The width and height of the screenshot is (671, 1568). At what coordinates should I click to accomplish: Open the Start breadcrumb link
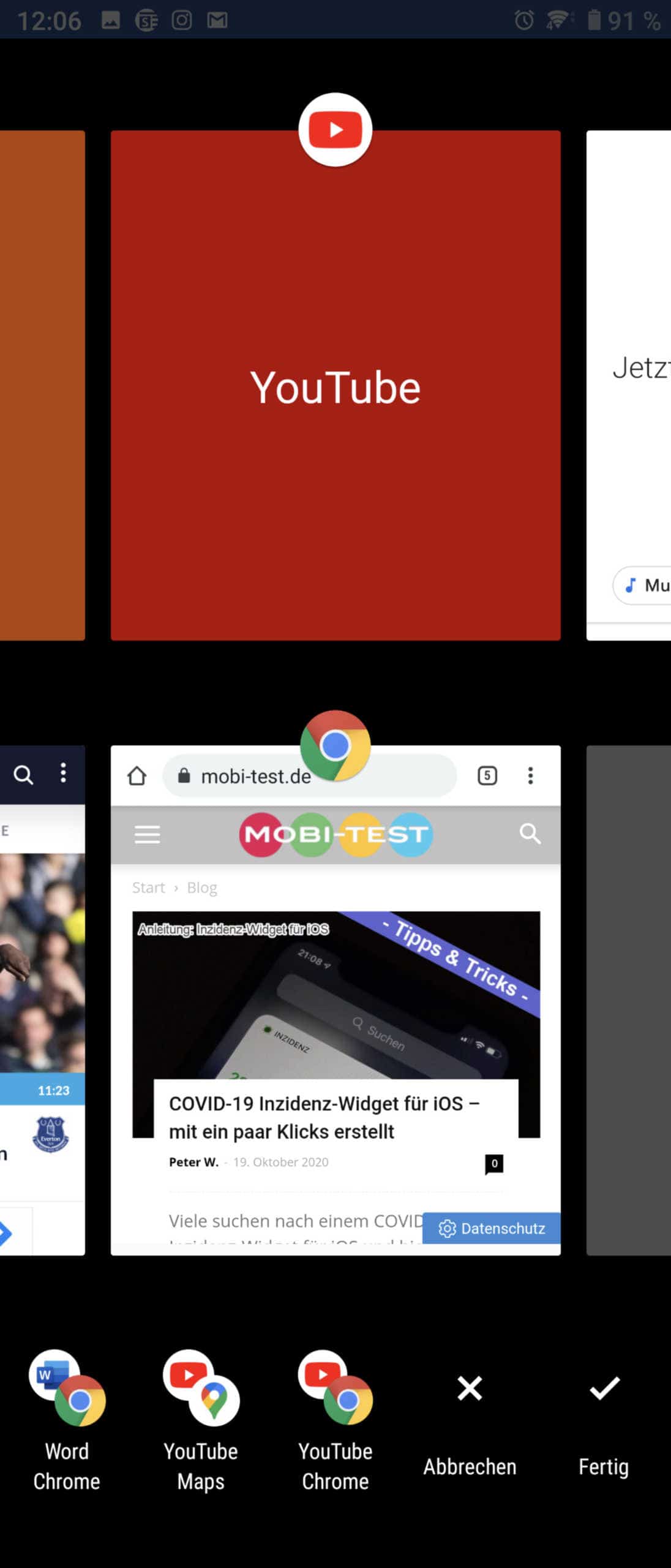(x=149, y=888)
